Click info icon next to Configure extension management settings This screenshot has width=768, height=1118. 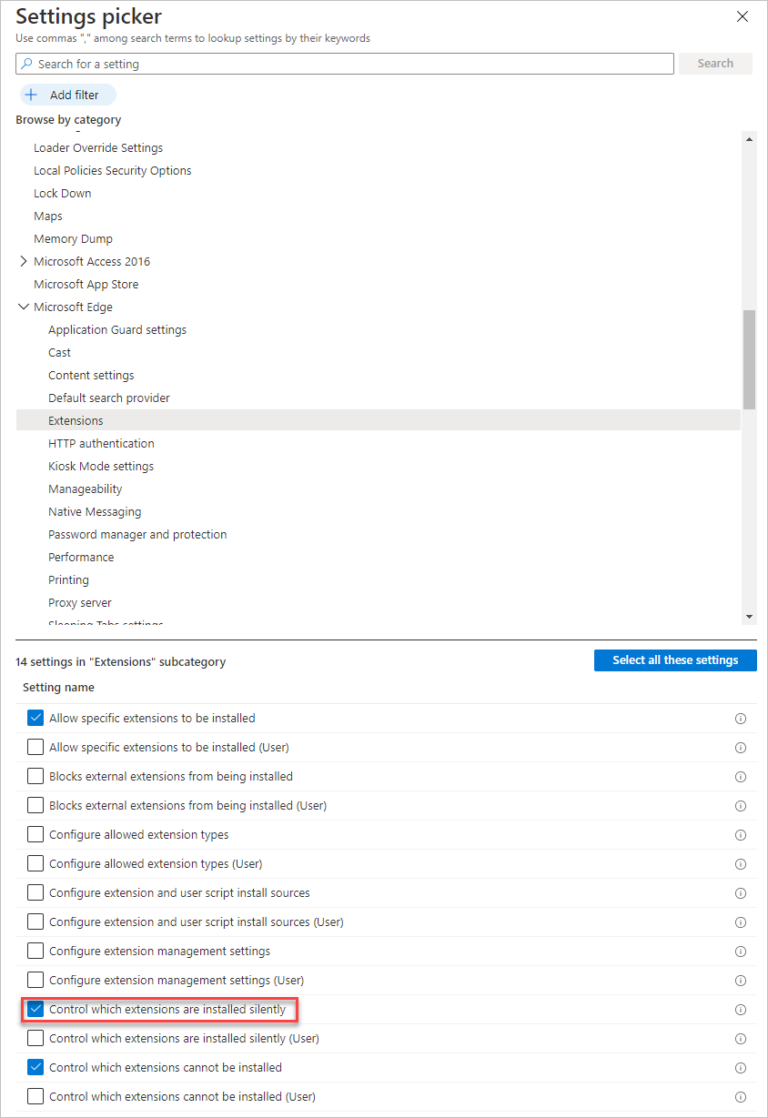[740, 951]
